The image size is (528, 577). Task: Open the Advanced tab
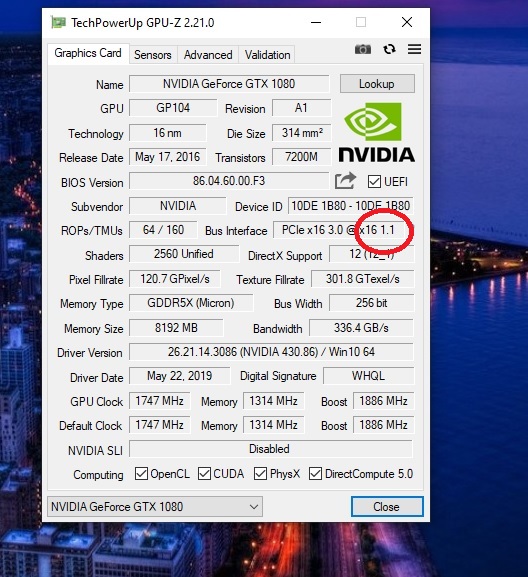pos(208,55)
